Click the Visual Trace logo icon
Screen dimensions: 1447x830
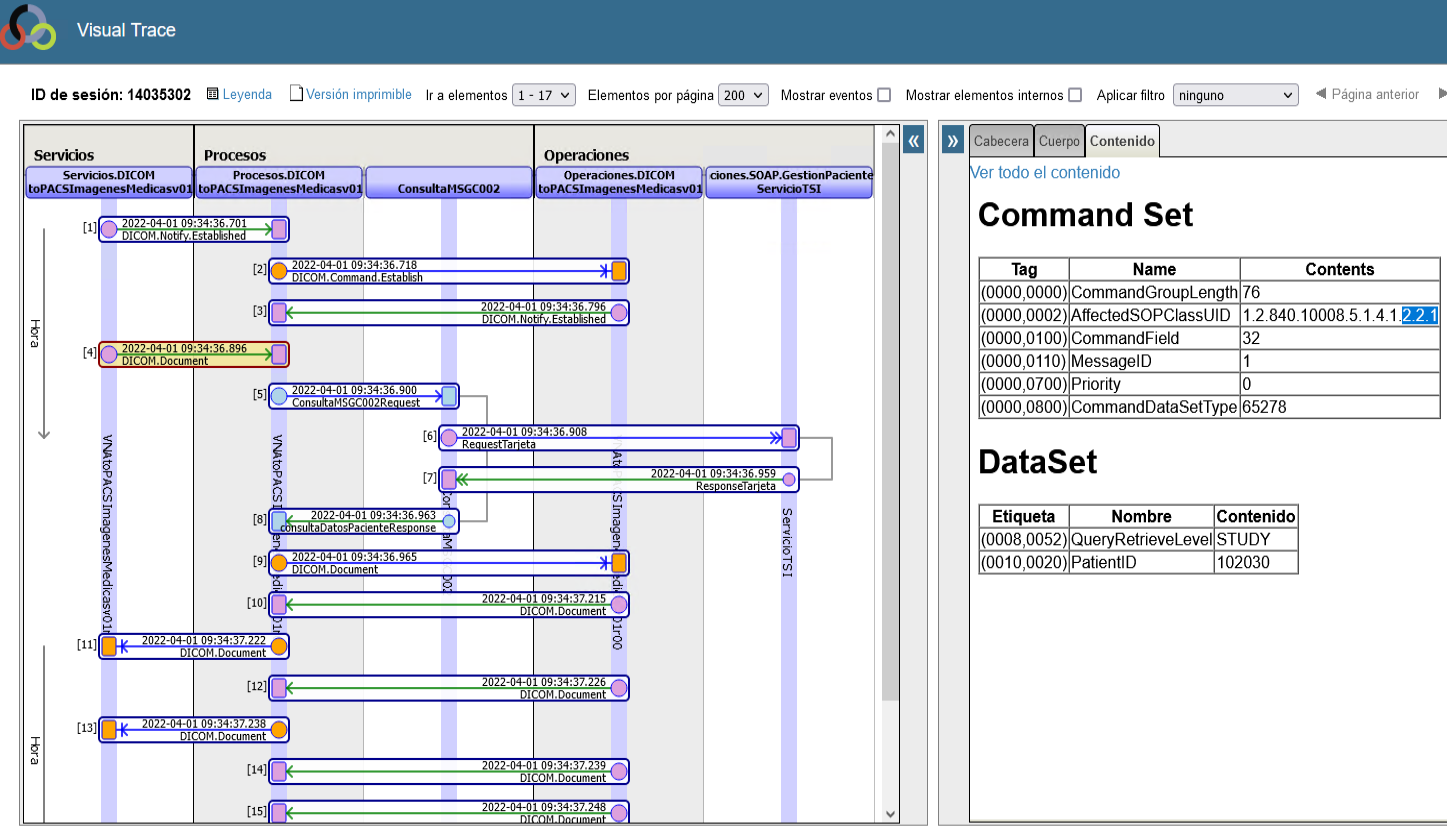tap(29, 28)
